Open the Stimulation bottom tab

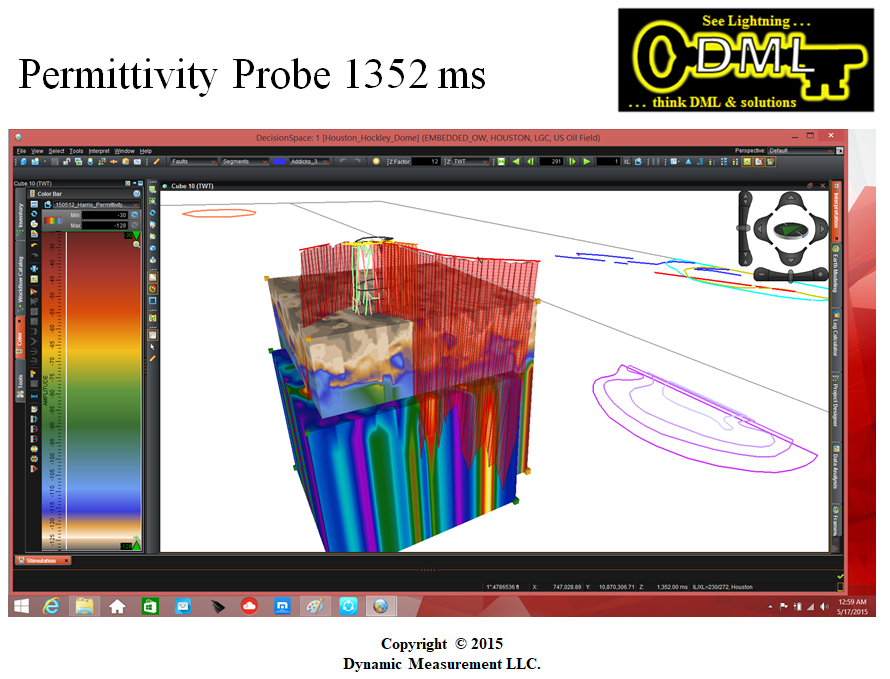[x=41, y=560]
